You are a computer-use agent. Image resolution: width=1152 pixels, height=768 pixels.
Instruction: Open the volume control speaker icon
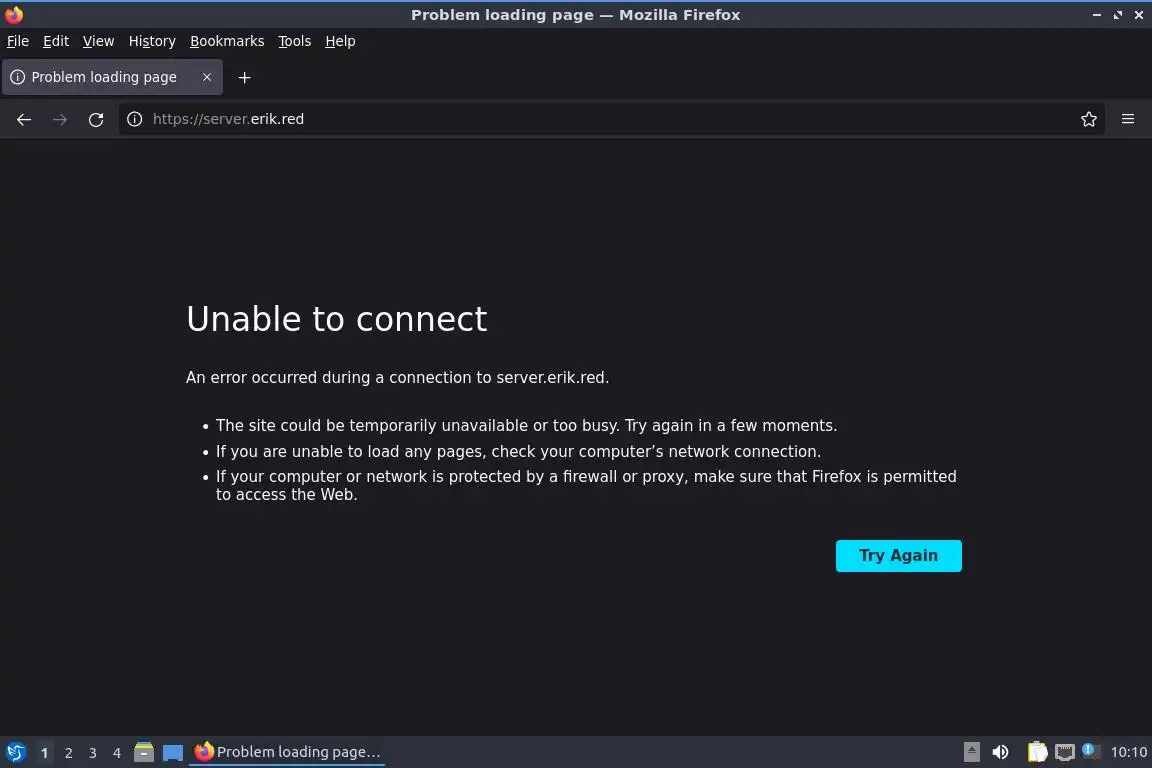coord(1000,752)
